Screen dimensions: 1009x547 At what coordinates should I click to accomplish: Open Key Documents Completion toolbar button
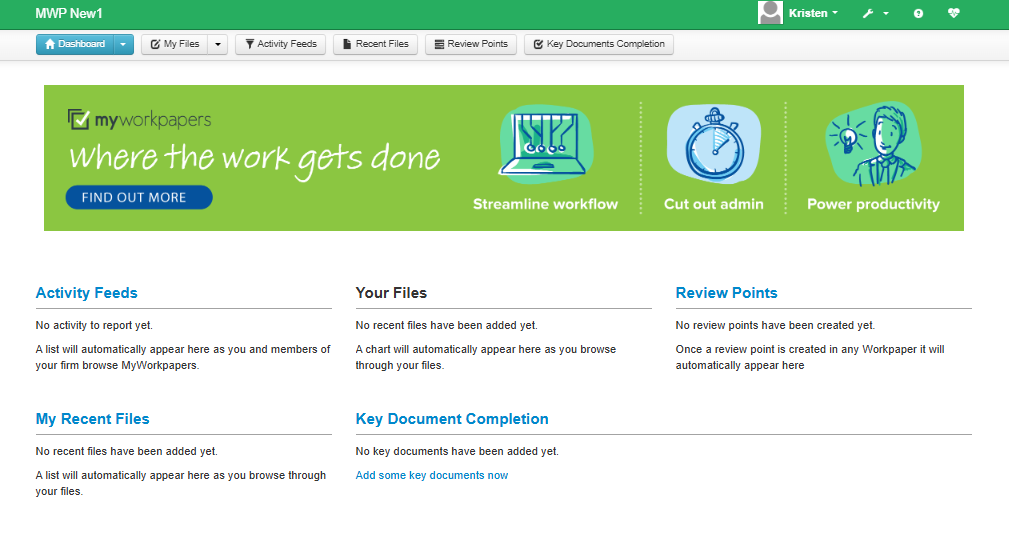[599, 44]
